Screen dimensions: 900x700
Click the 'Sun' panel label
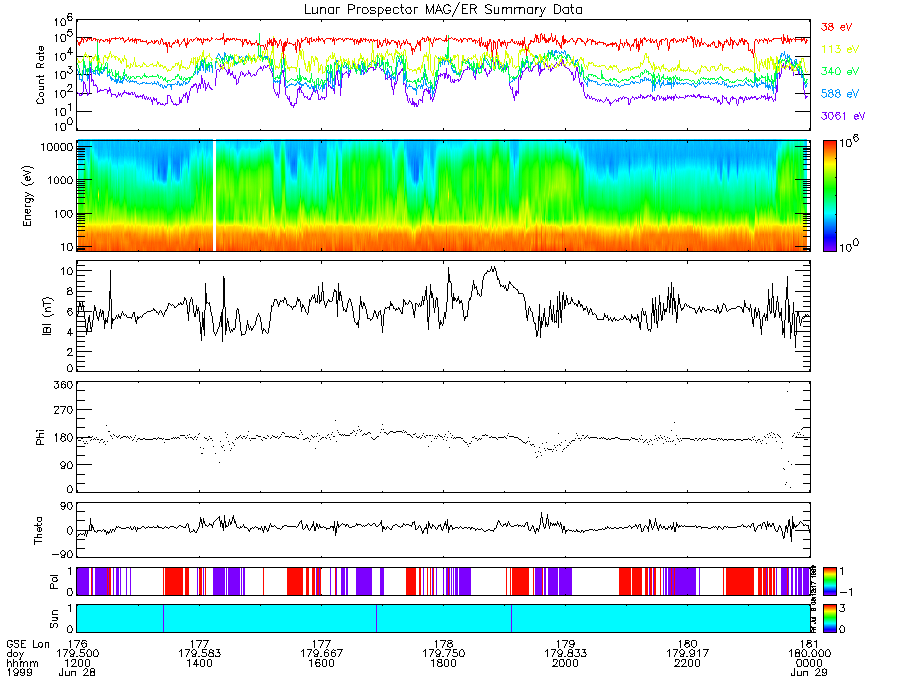[53, 619]
